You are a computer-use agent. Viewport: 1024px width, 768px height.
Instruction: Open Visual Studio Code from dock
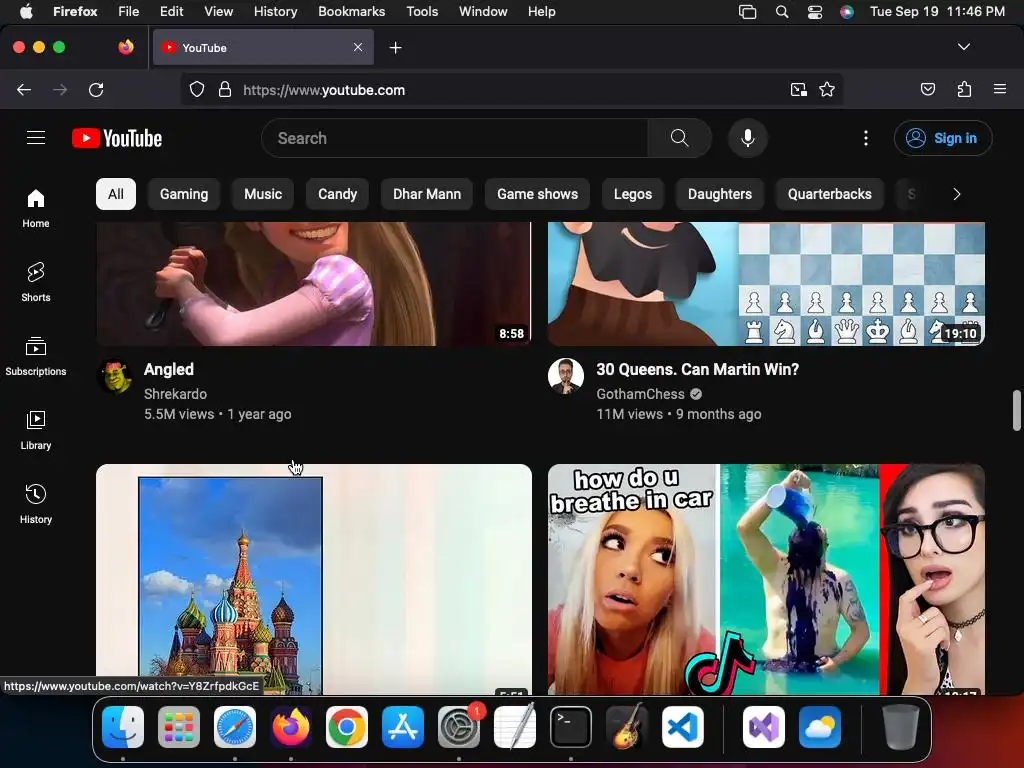(x=682, y=727)
